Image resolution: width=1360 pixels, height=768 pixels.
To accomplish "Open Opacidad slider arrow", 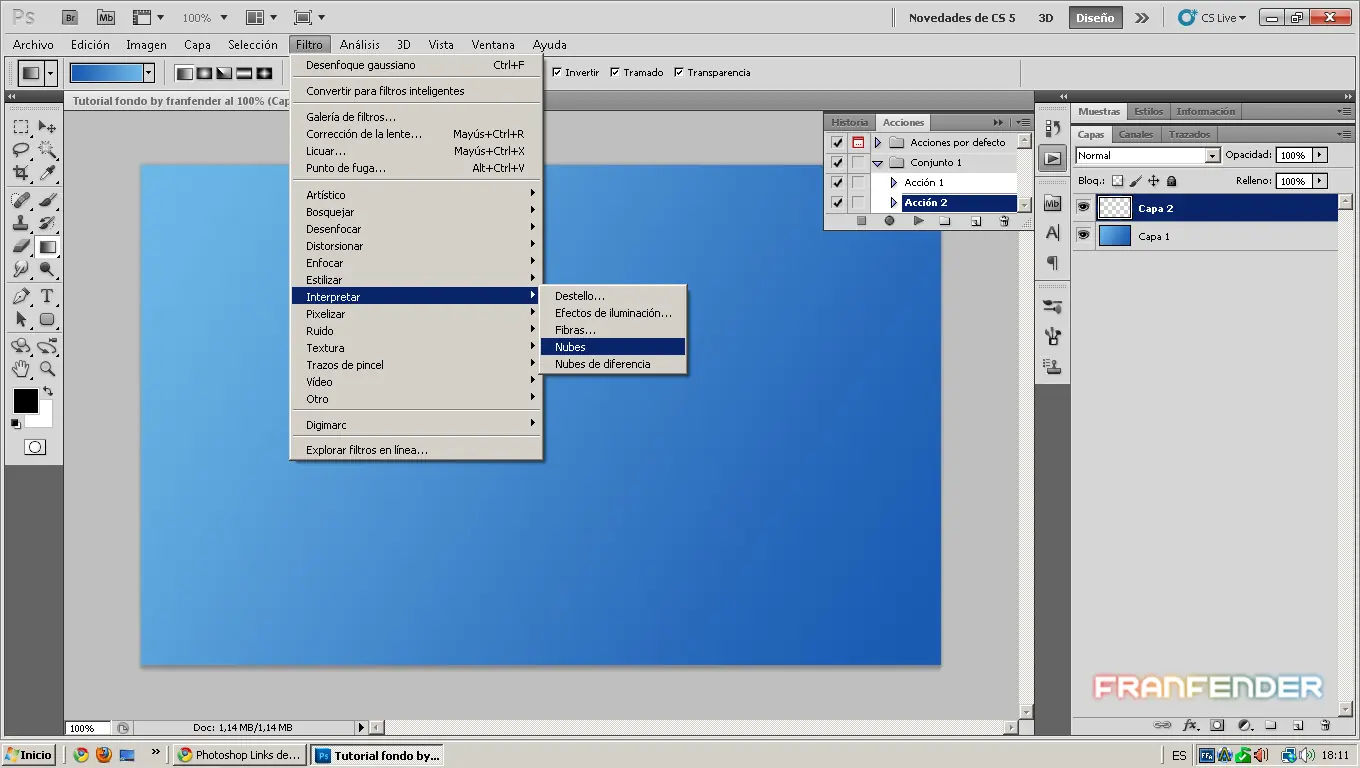I will [1320, 155].
